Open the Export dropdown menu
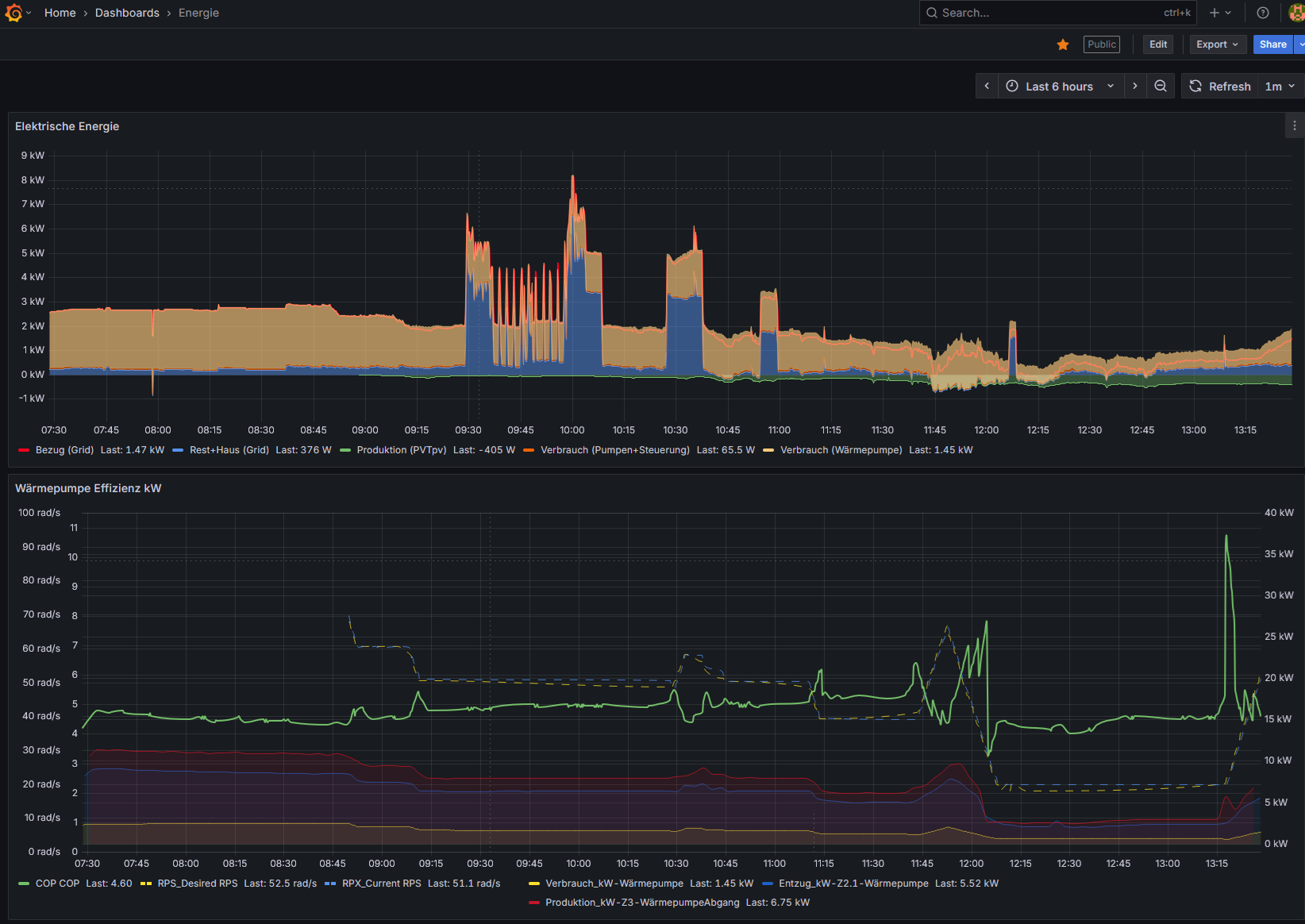 (x=1217, y=44)
